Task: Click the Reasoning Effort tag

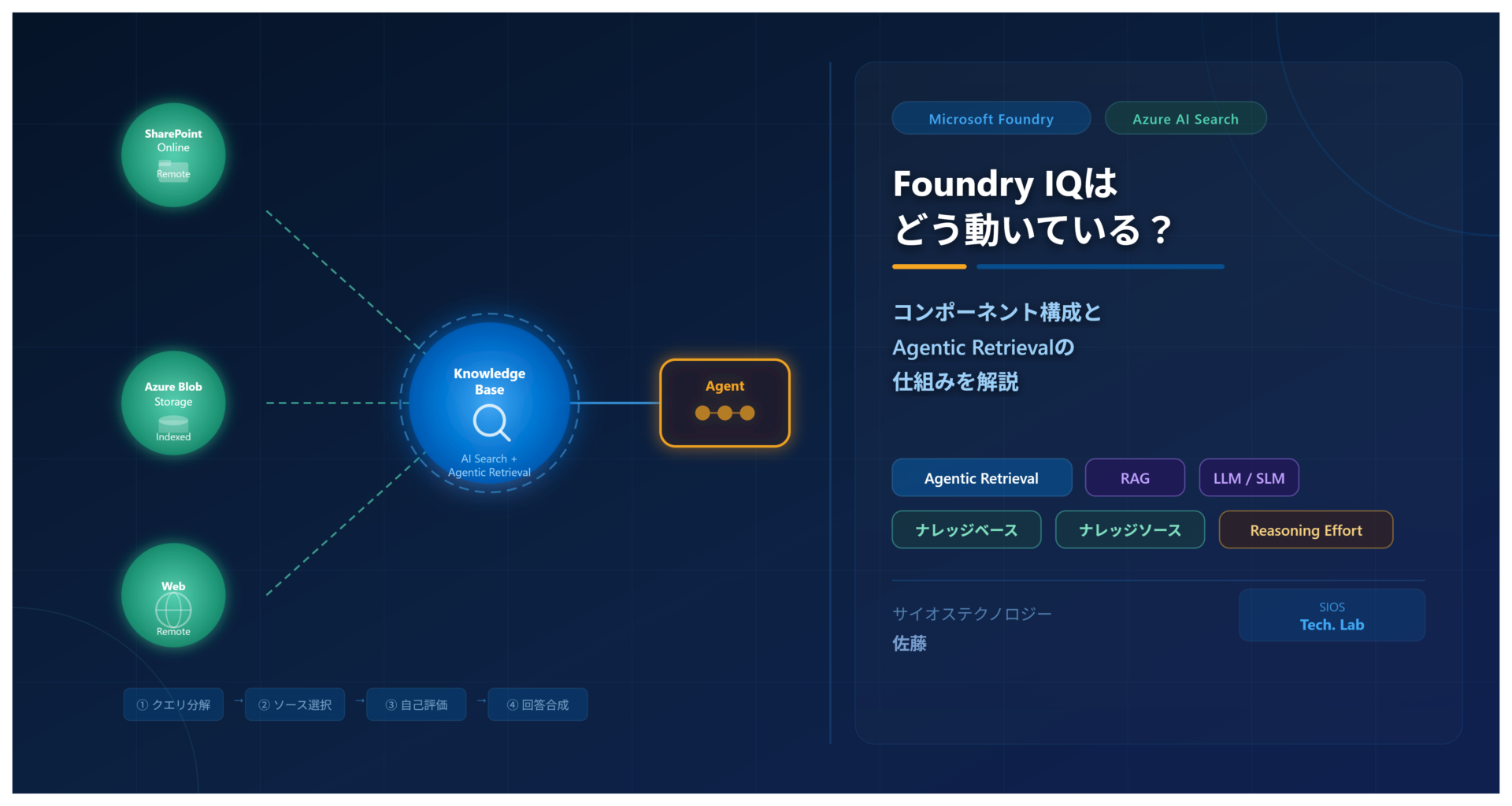Action: [x=1306, y=529]
